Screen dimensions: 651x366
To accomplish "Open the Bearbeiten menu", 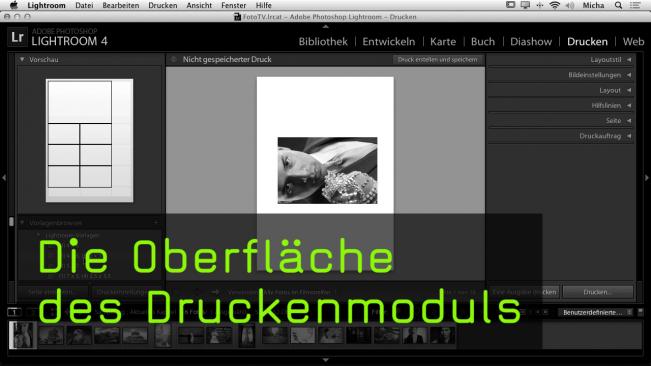I will click(120, 5).
